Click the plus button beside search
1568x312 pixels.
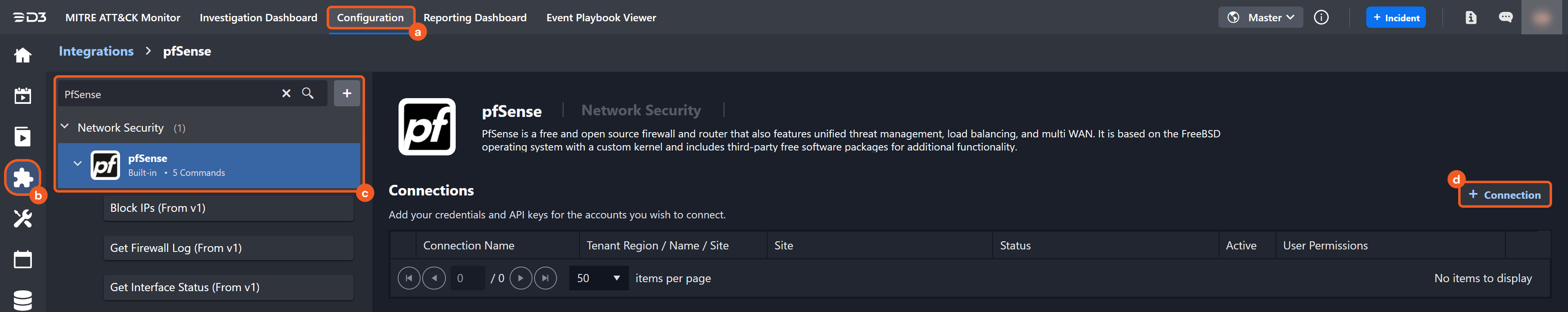(347, 93)
